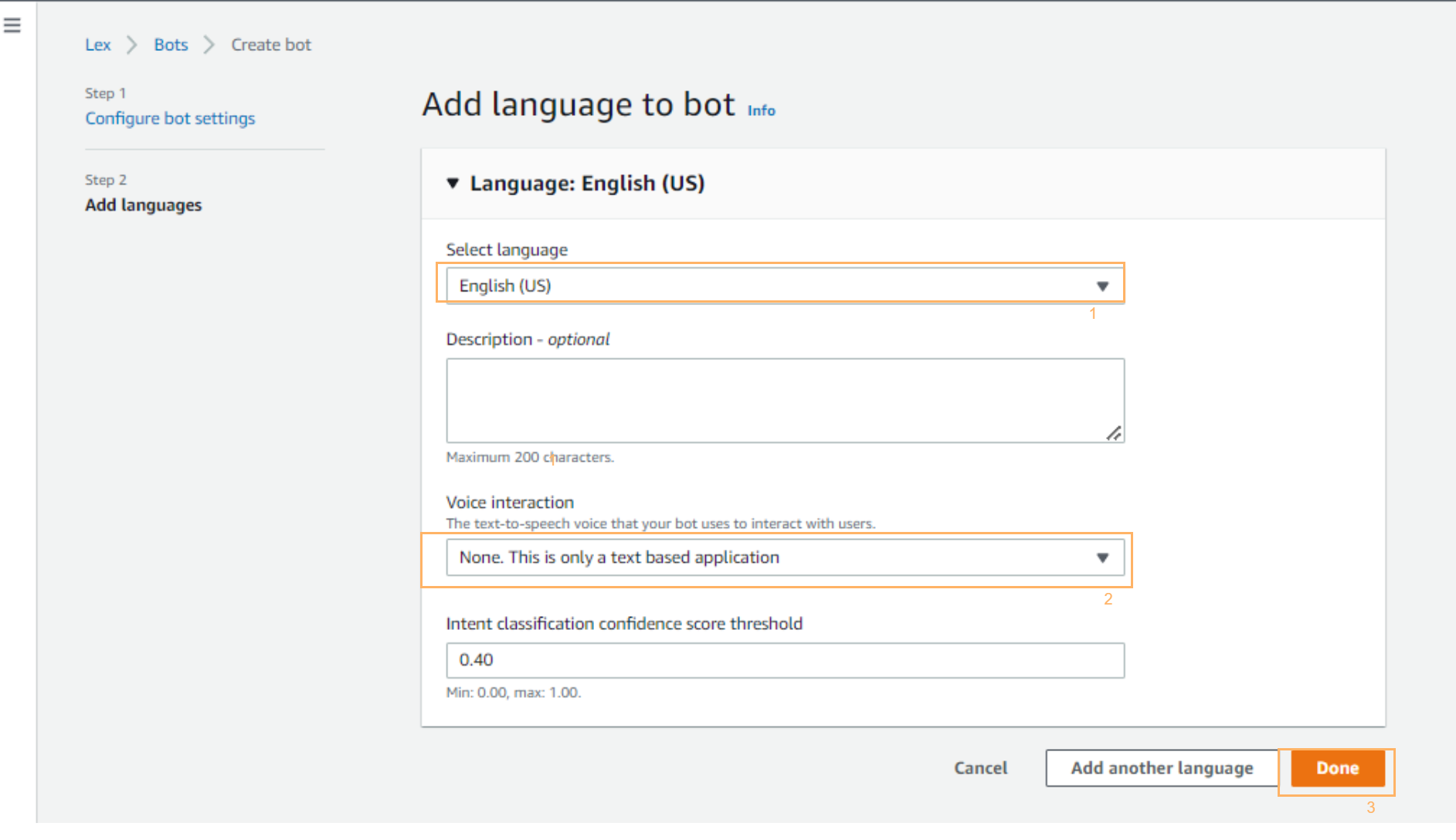Edit confidence score threshold field
The width and height of the screenshot is (1456, 840).
(x=785, y=660)
